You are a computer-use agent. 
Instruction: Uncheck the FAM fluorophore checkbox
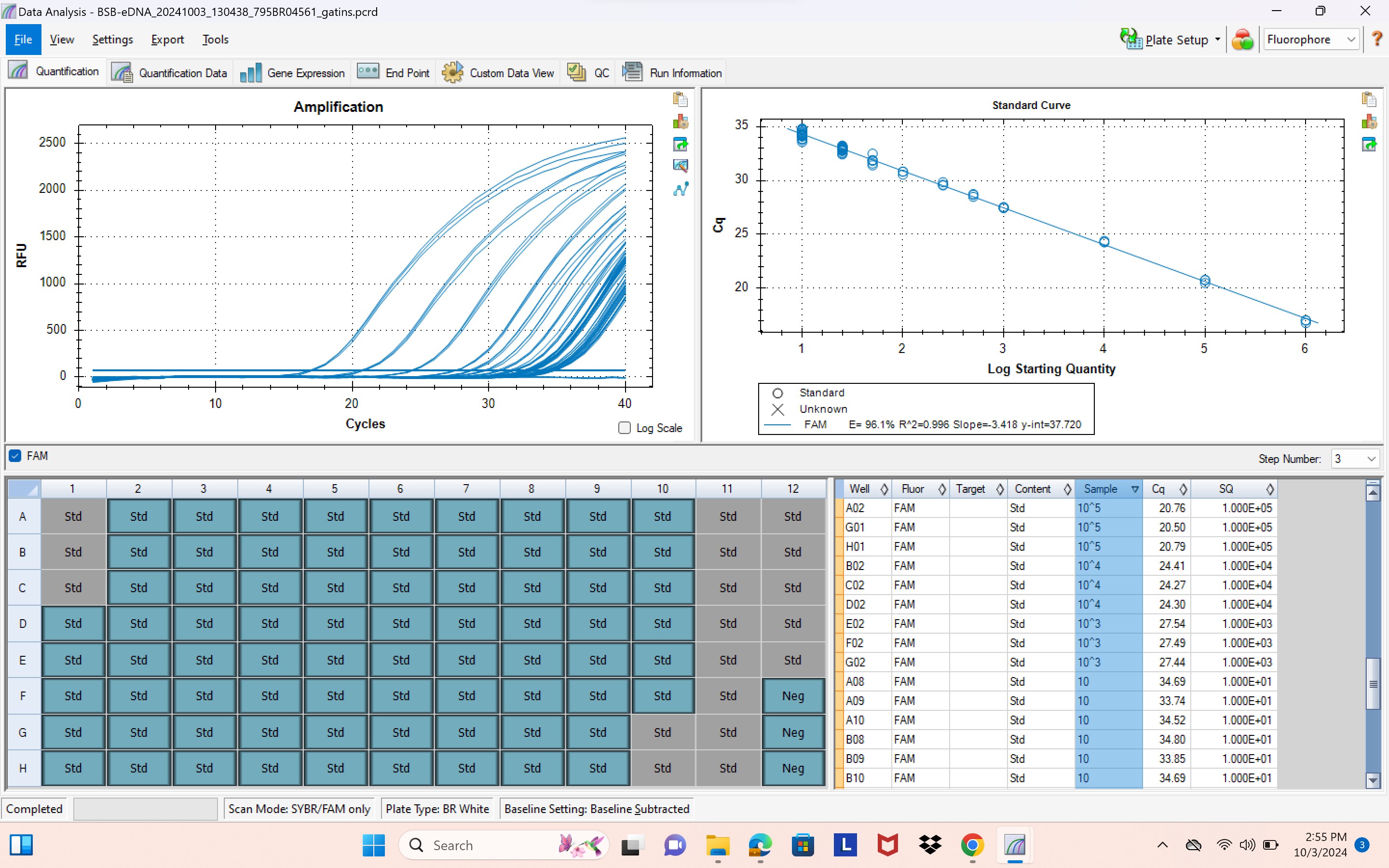pos(15,456)
